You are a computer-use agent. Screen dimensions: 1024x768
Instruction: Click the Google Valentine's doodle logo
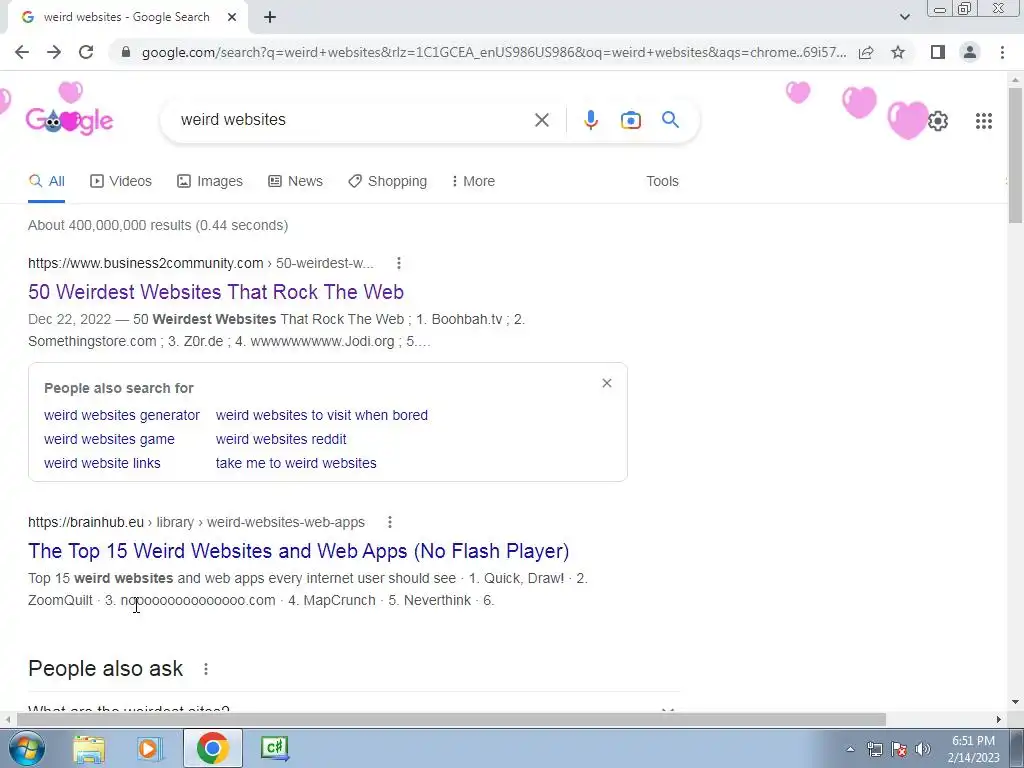(69, 121)
